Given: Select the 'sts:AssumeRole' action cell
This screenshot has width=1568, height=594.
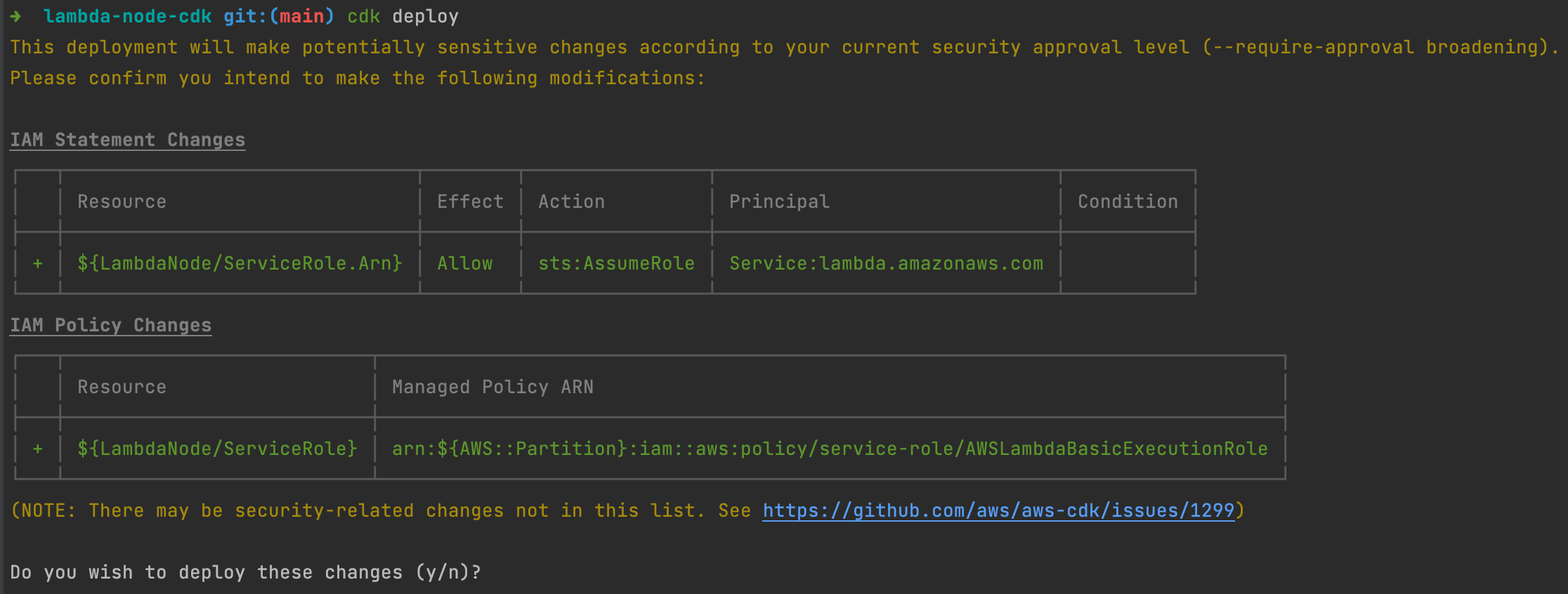Looking at the screenshot, I should click(617, 263).
